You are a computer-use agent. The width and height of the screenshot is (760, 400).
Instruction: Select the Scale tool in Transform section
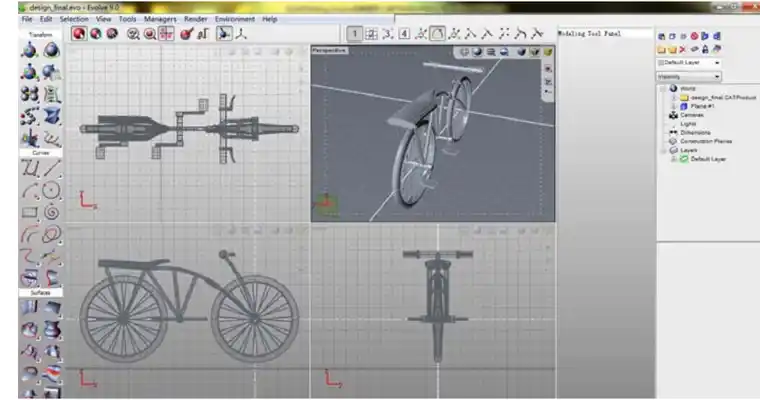[x=29, y=72]
